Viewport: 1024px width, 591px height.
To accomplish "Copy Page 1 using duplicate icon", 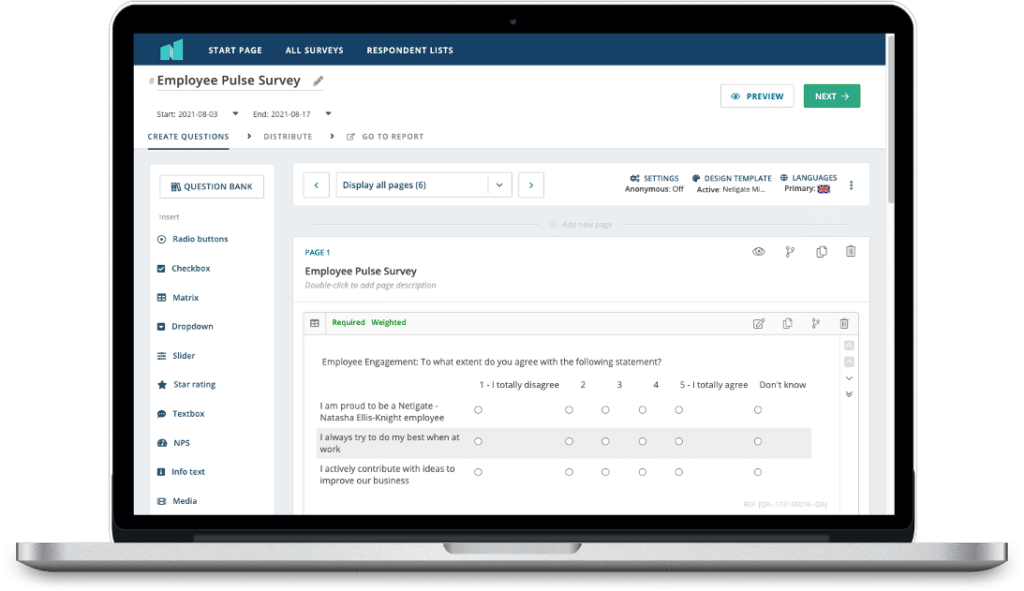I will pos(821,252).
